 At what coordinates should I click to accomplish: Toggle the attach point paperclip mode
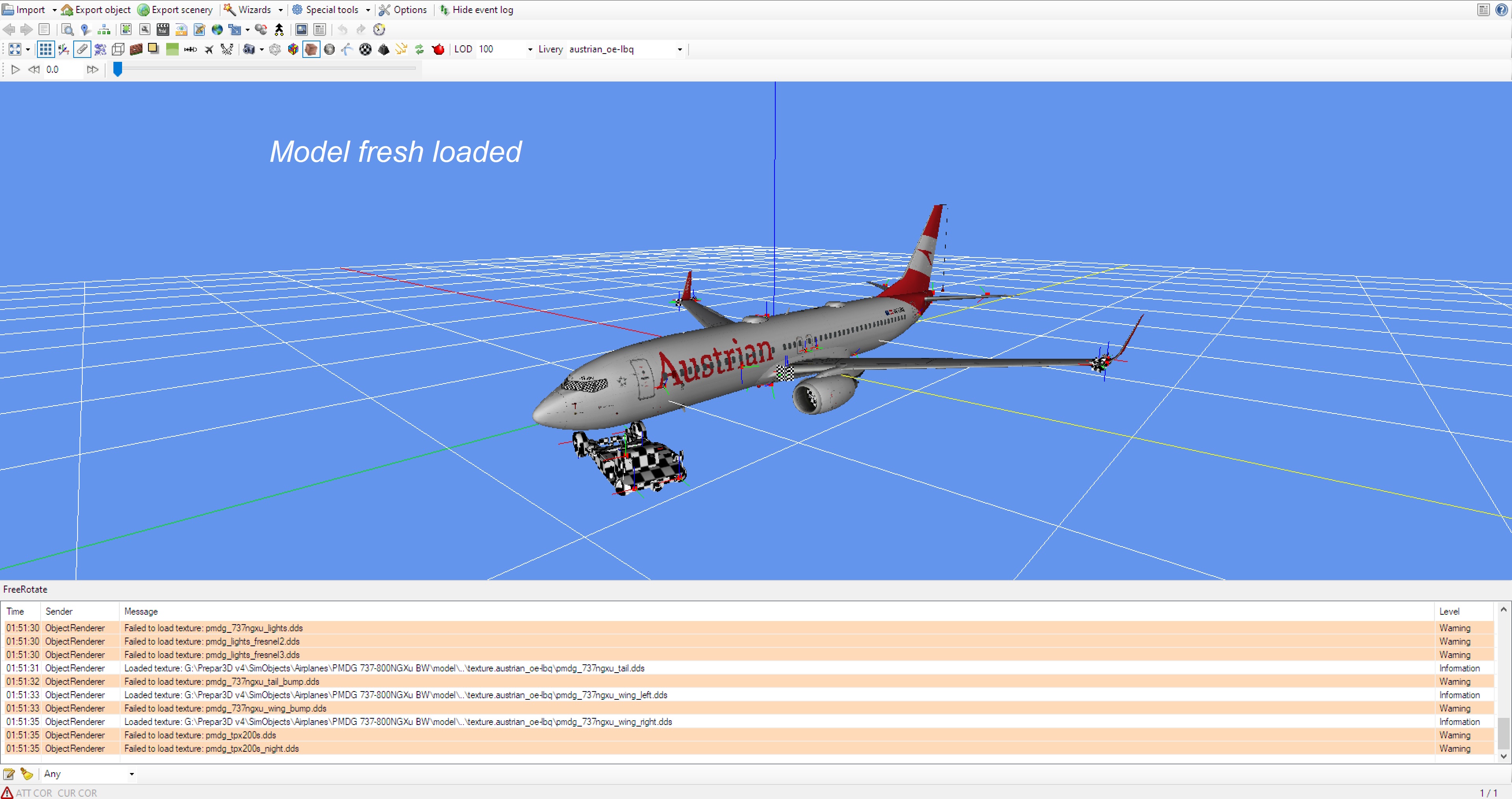(x=82, y=49)
